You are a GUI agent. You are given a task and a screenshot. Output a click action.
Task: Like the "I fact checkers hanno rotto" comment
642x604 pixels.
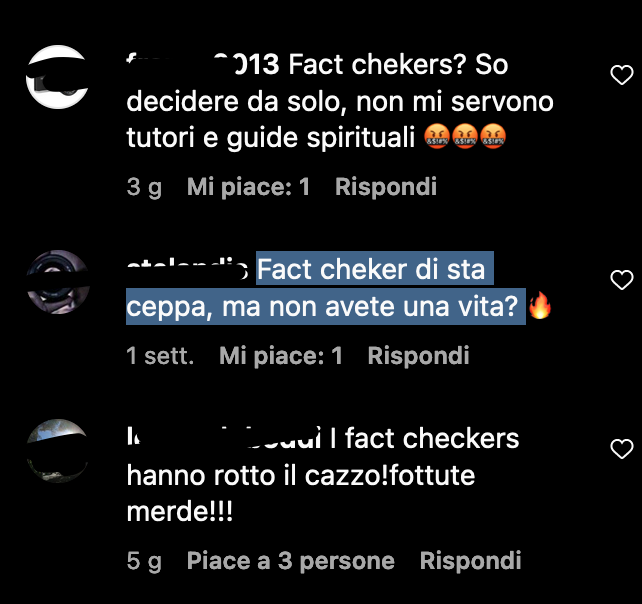pyautogui.click(x=622, y=449)
